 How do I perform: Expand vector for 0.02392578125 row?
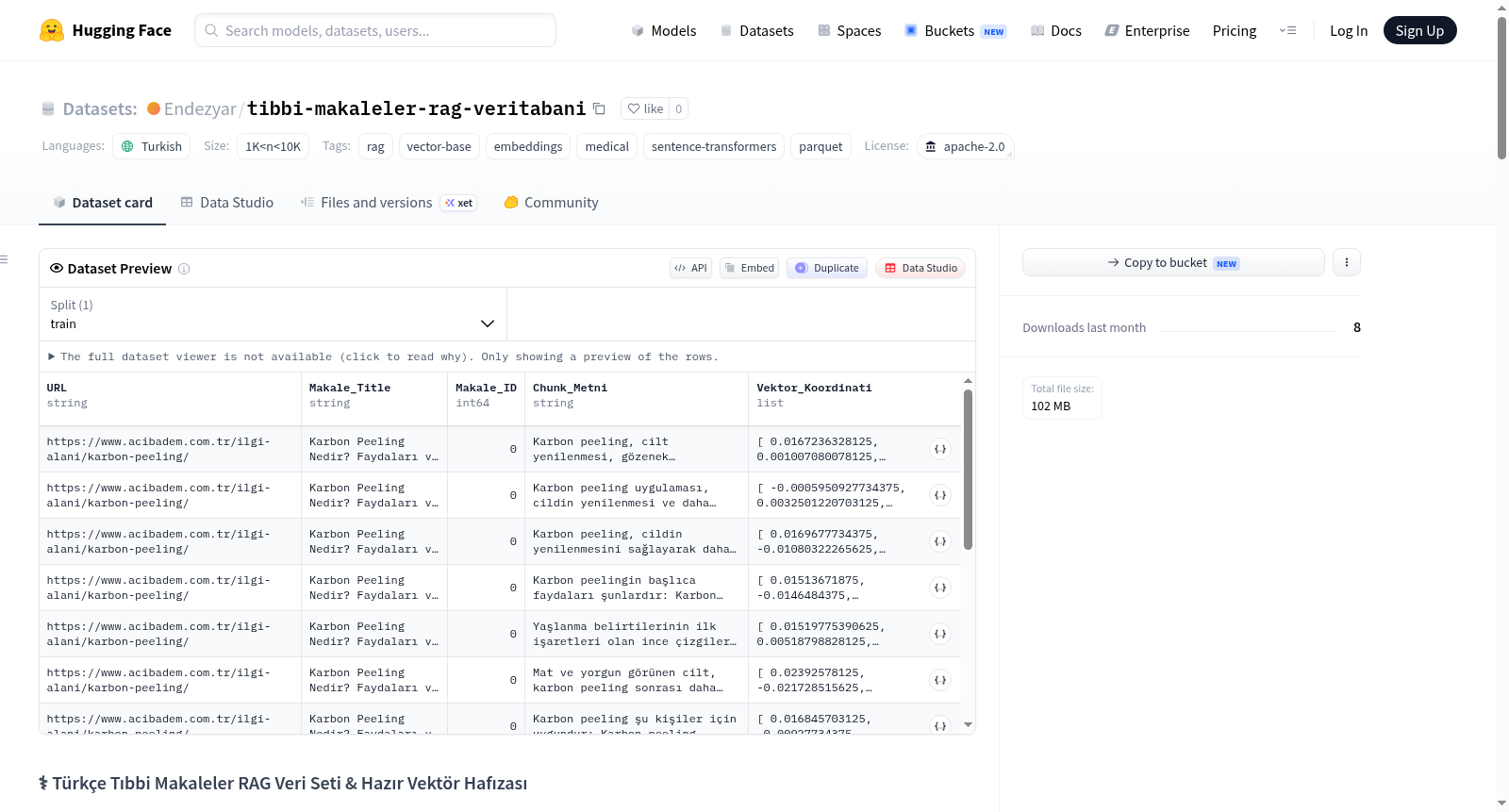click(x=940, y=680)
